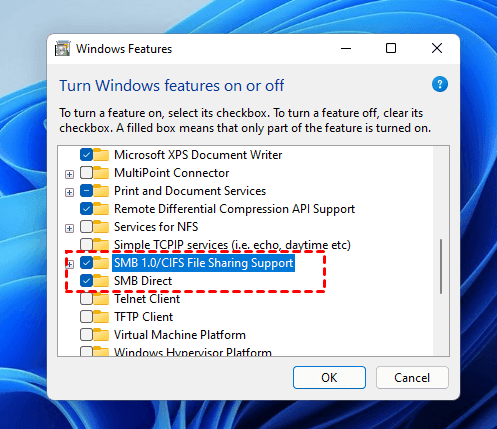Click the Cancel button
497x429 pixels.
click(412, 378)
